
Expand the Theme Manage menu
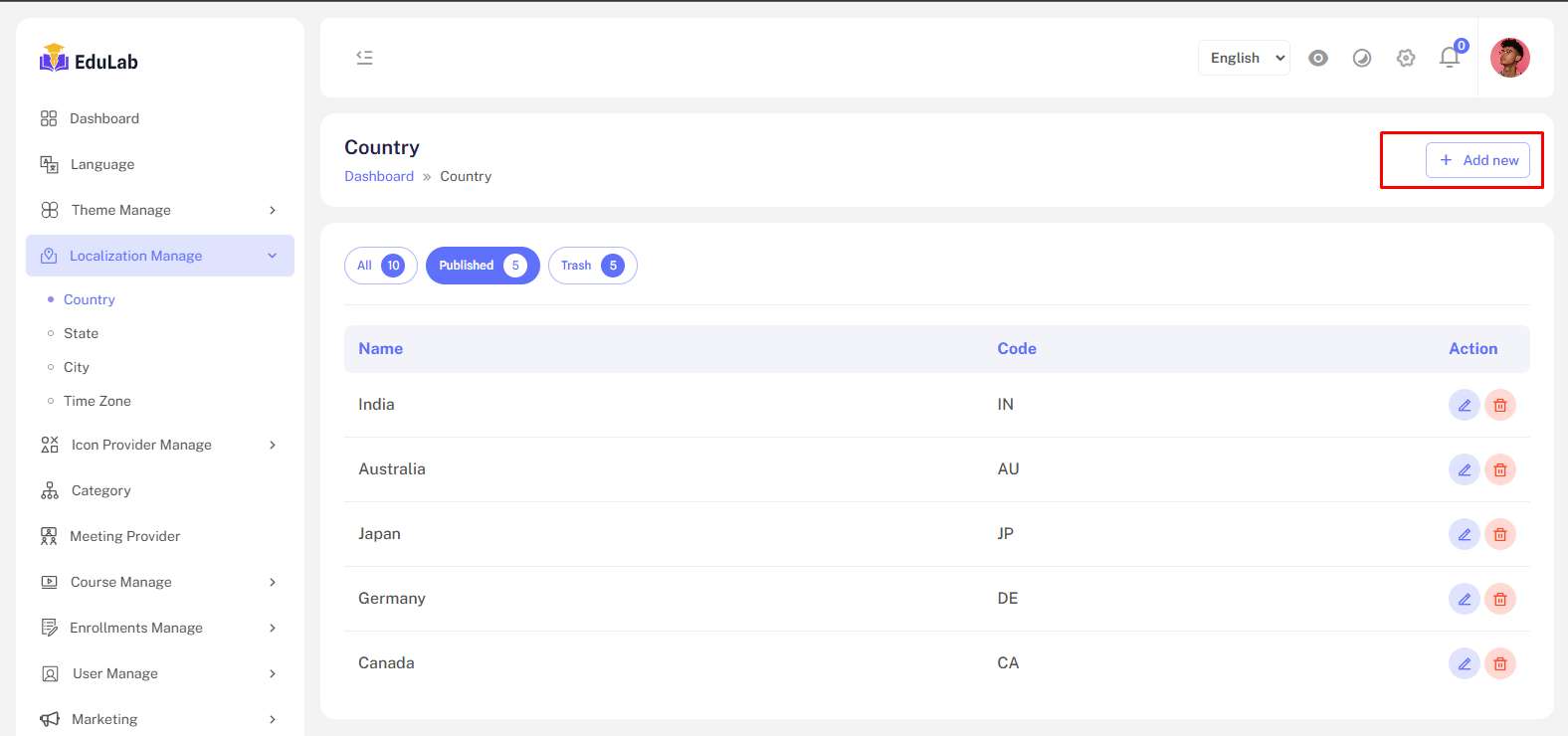coord(159,210)
